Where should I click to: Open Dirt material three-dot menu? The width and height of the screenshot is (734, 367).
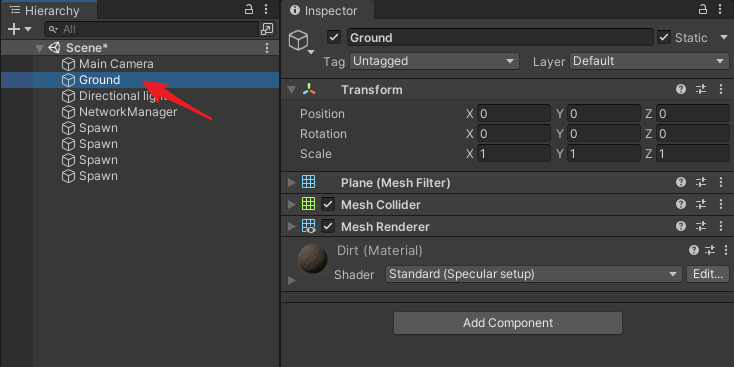725,250
